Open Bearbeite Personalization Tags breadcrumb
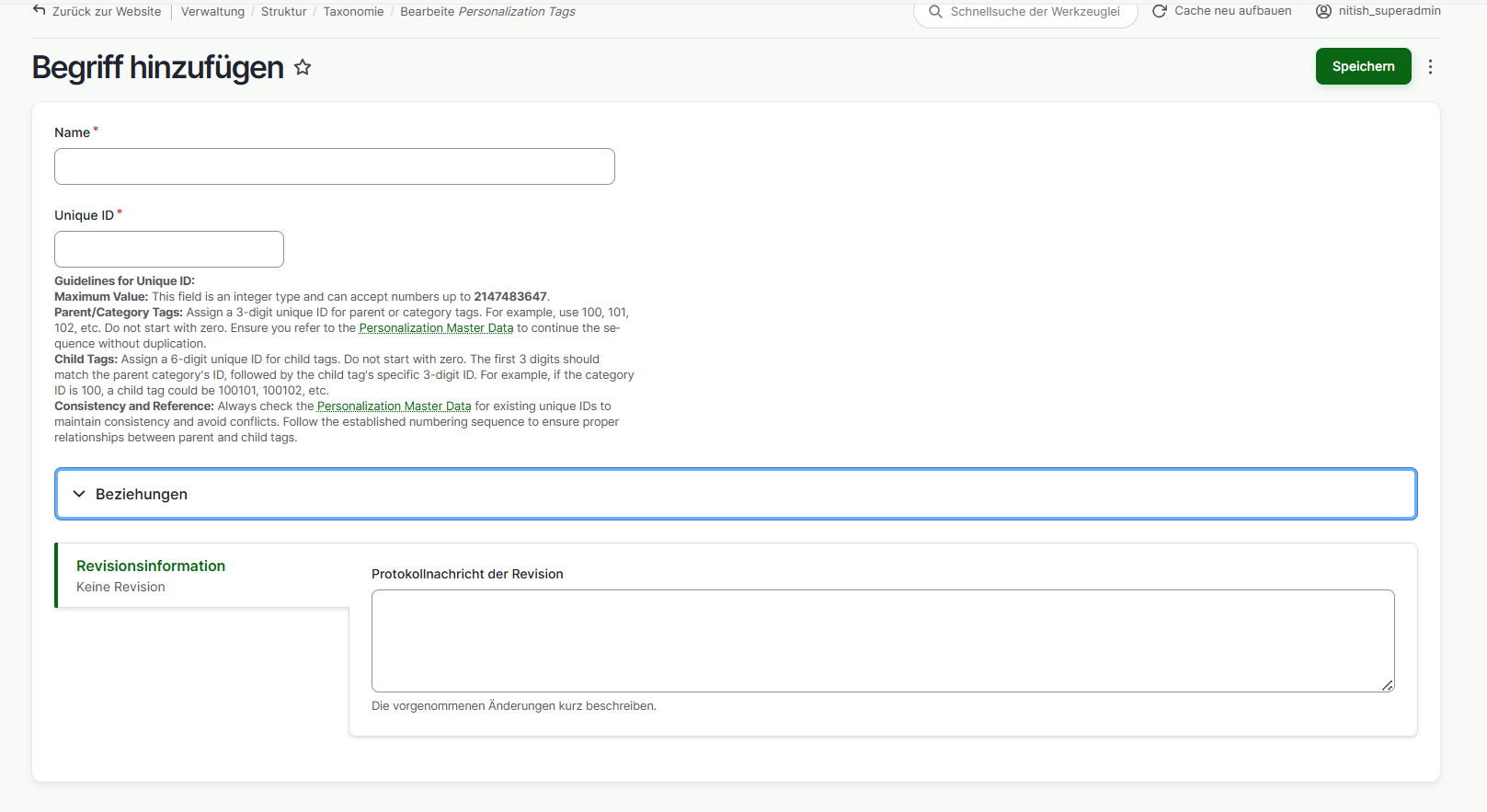This screenshot has width=1487, height=812. tap(487, 12)
